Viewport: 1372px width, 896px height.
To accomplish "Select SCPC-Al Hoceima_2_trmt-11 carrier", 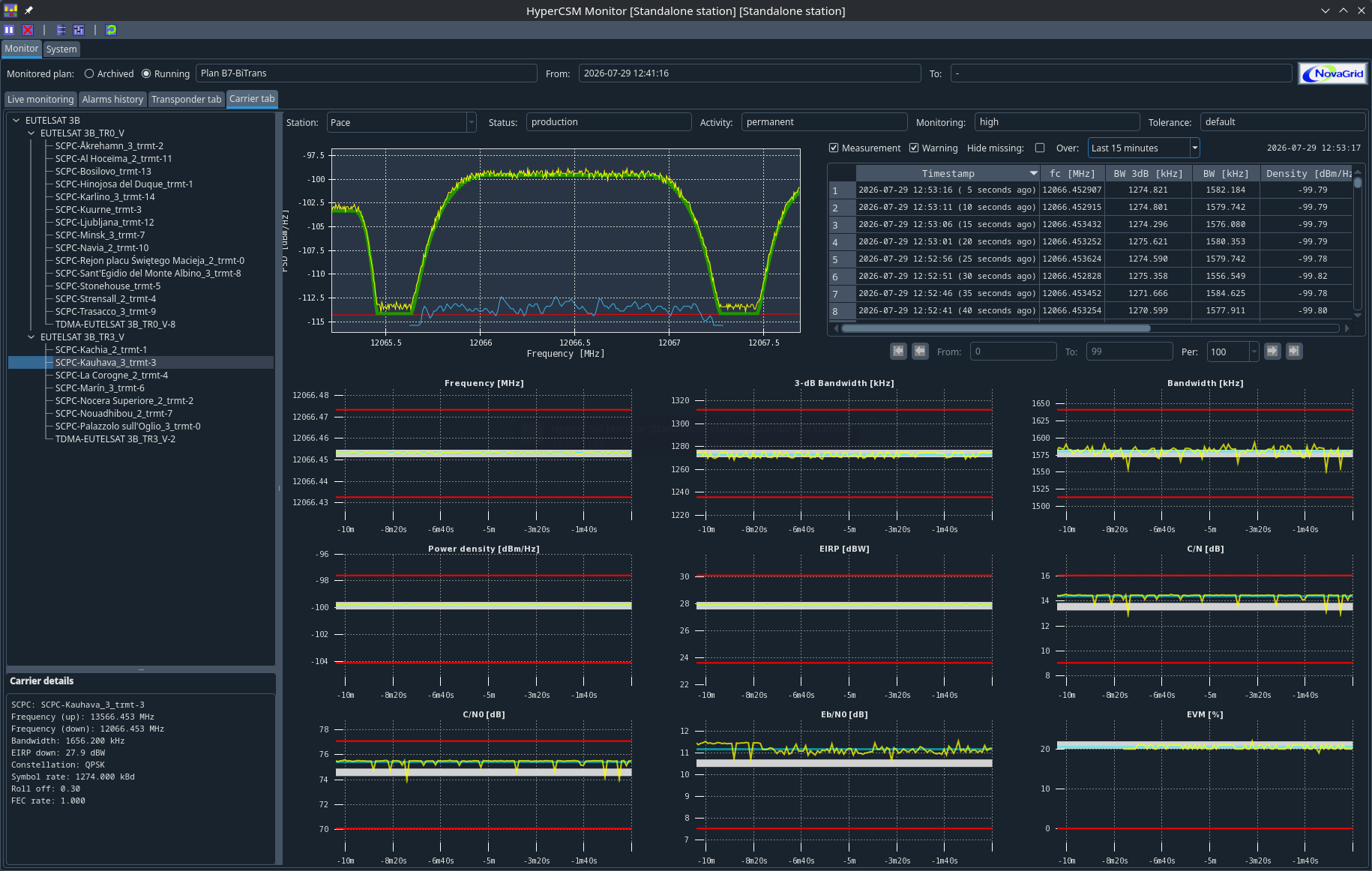I will 114,158.
